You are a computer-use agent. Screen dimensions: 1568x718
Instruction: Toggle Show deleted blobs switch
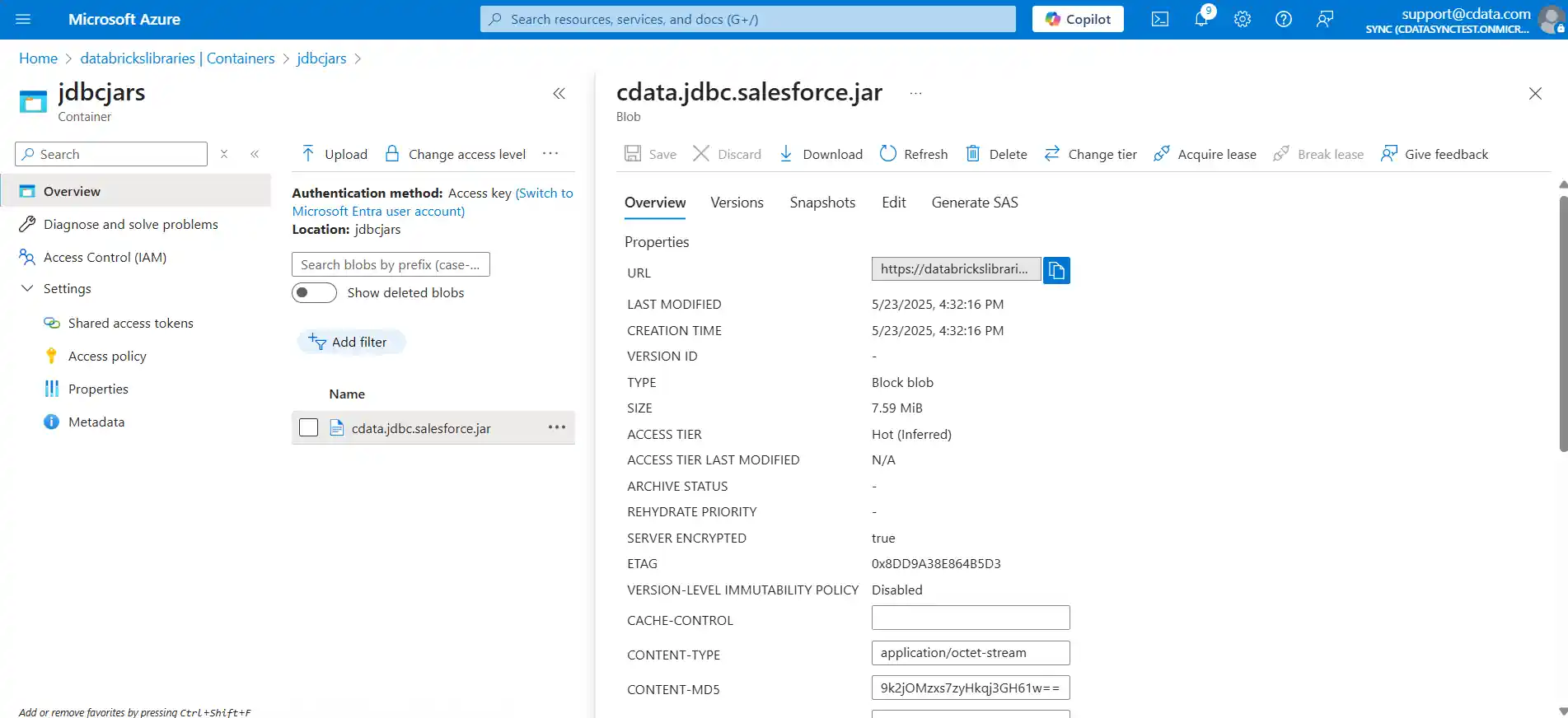pyautogui.click(x=314, y=293)
